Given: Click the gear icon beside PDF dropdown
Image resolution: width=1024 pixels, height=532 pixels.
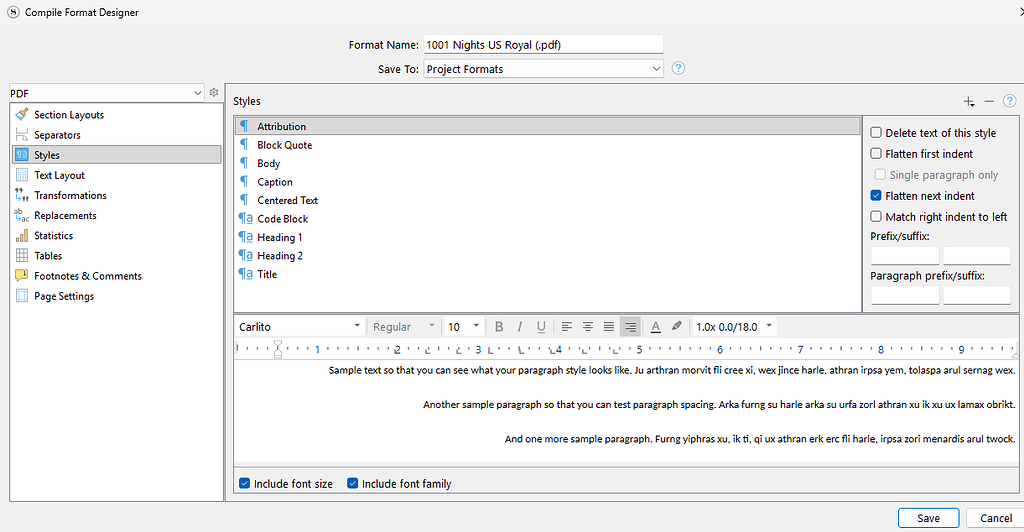Looking at the screenshot, I should click(214, 93).
